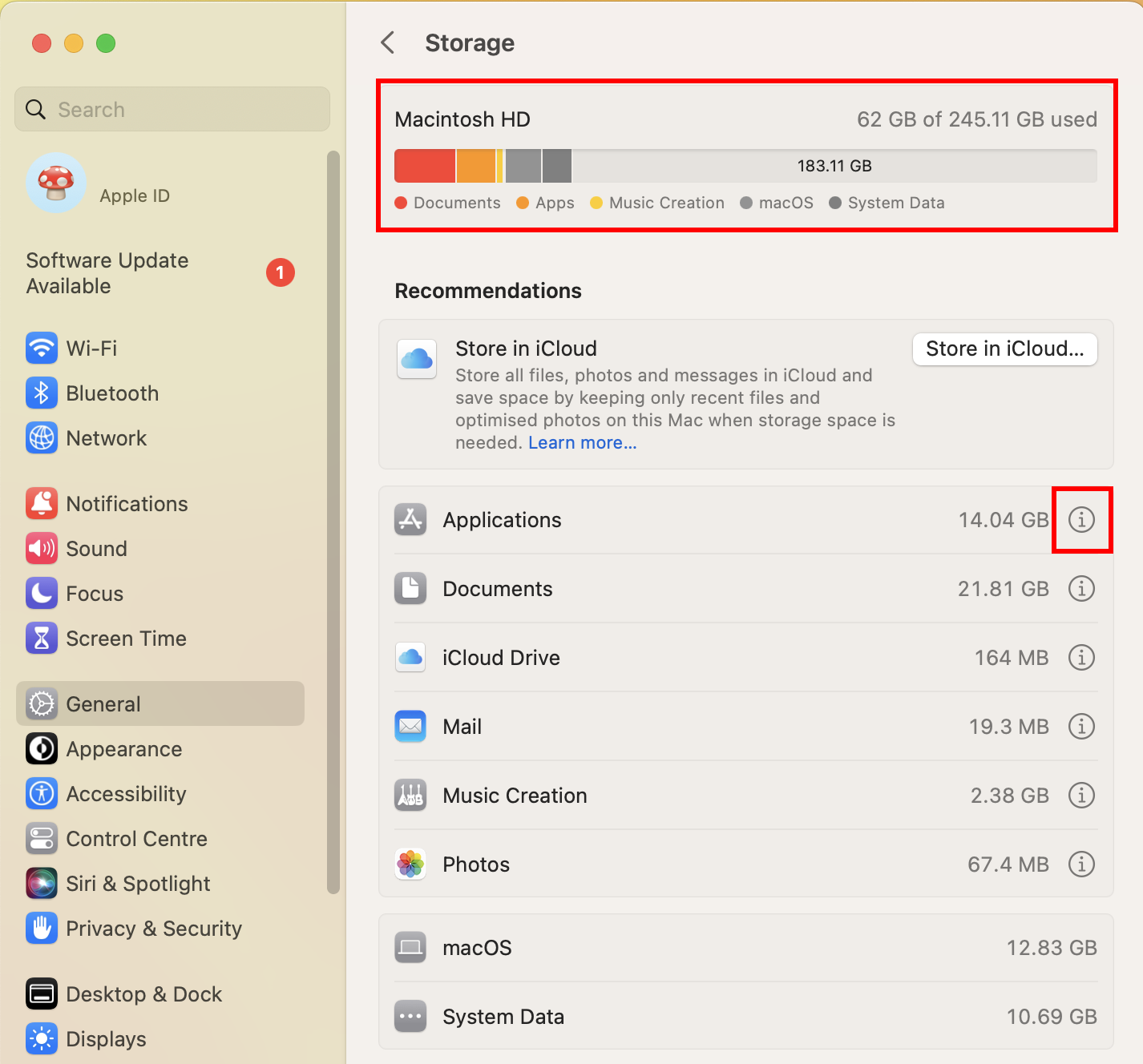The width and height of the screenshot is (1143, 1064).
Task: Click the sidebar scrollbar
Action: click(333, 522)
